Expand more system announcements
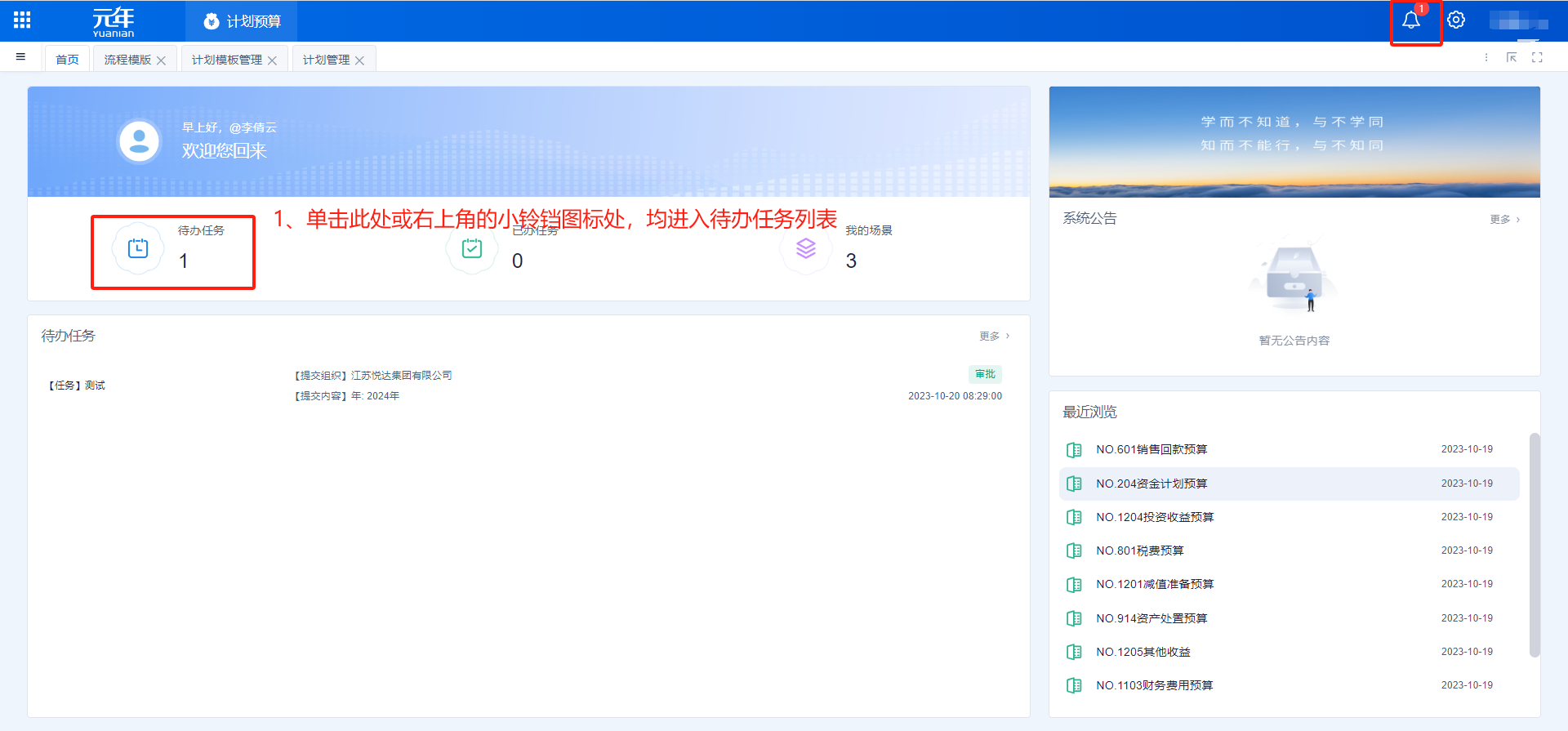 click(x=1504, y=220)
